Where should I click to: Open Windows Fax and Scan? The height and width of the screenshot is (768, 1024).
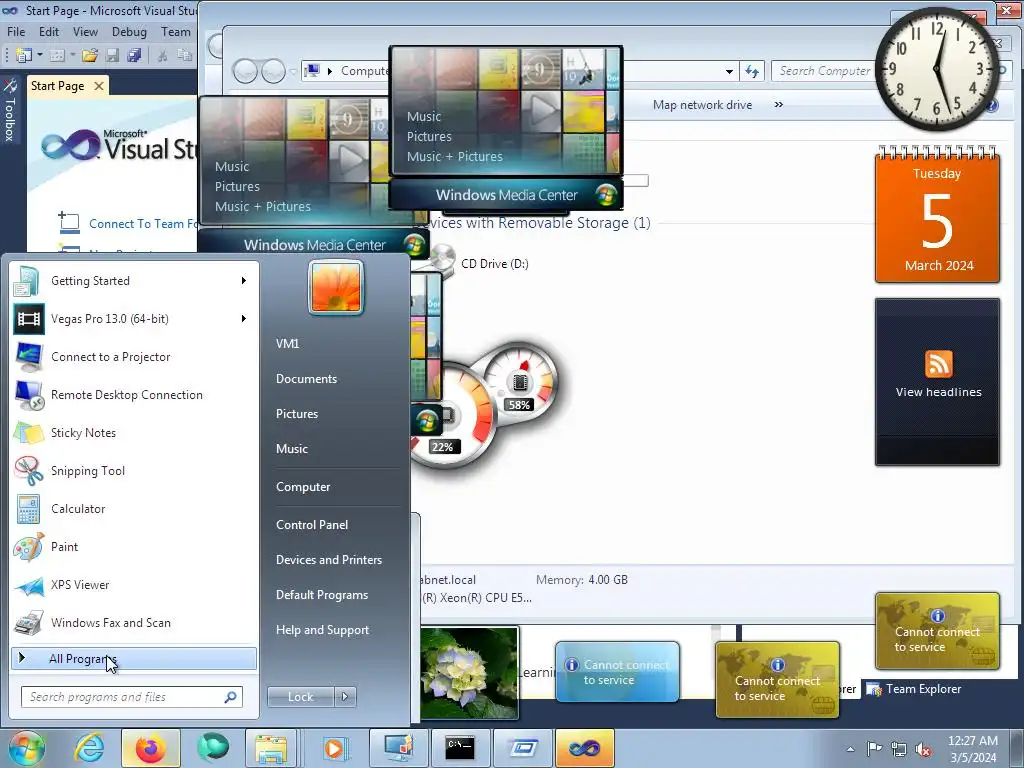click(133, 622)
